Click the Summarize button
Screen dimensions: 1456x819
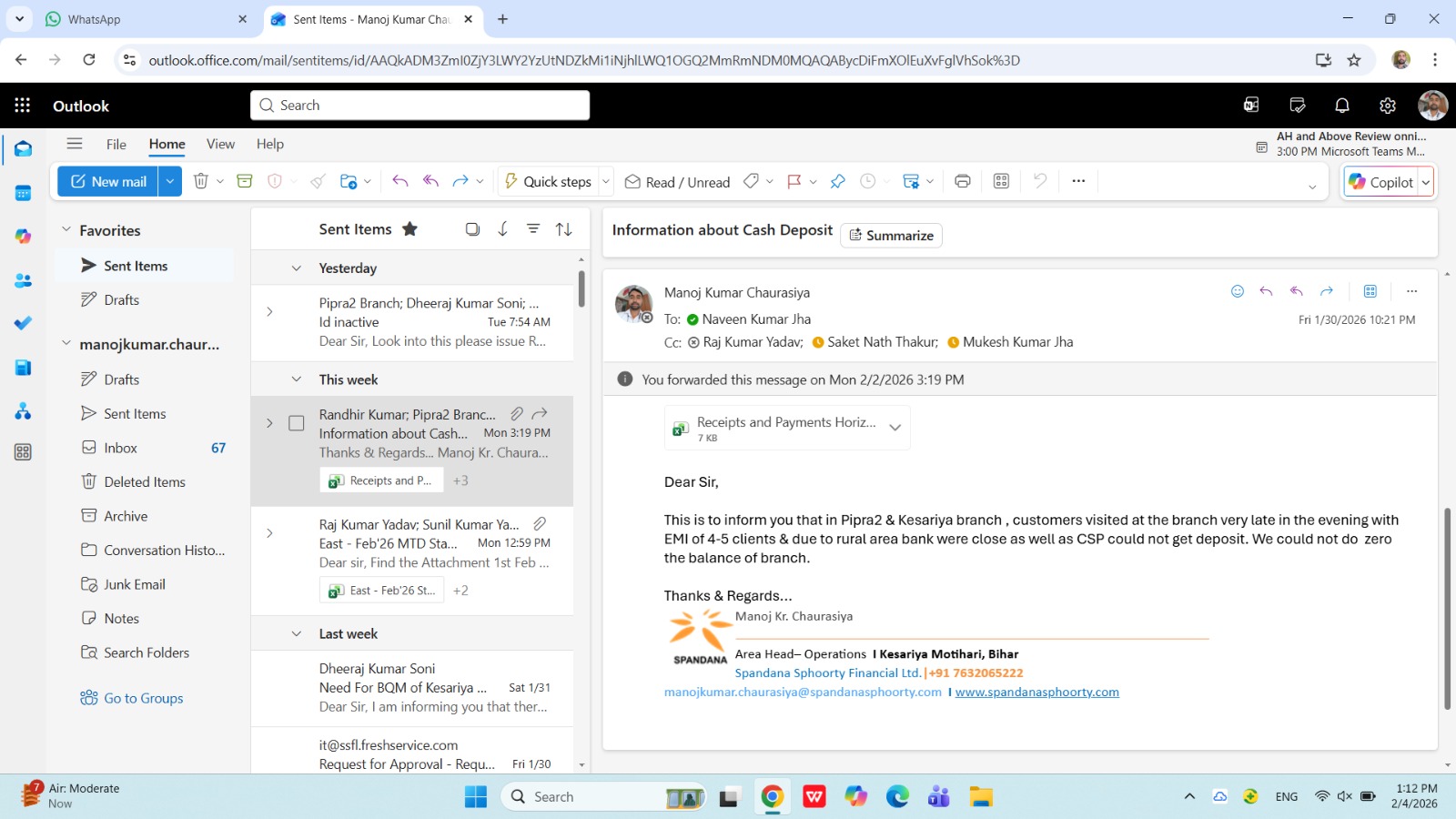(891, 236)
